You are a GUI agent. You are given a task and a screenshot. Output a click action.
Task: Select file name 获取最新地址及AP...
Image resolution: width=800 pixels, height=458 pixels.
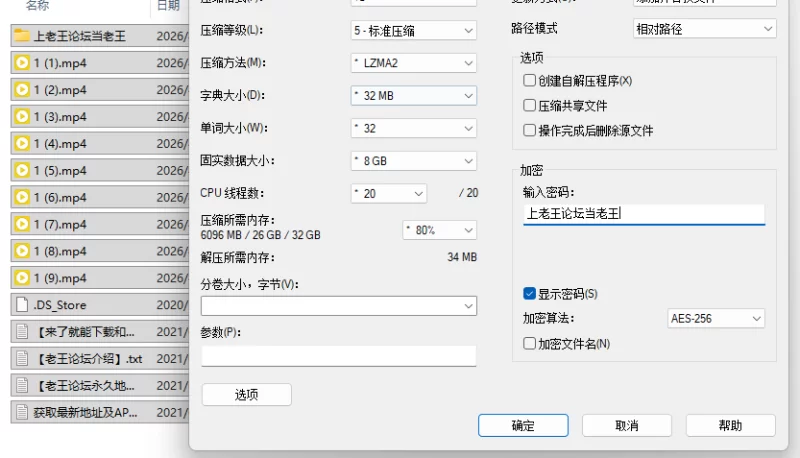pos(85,413)
